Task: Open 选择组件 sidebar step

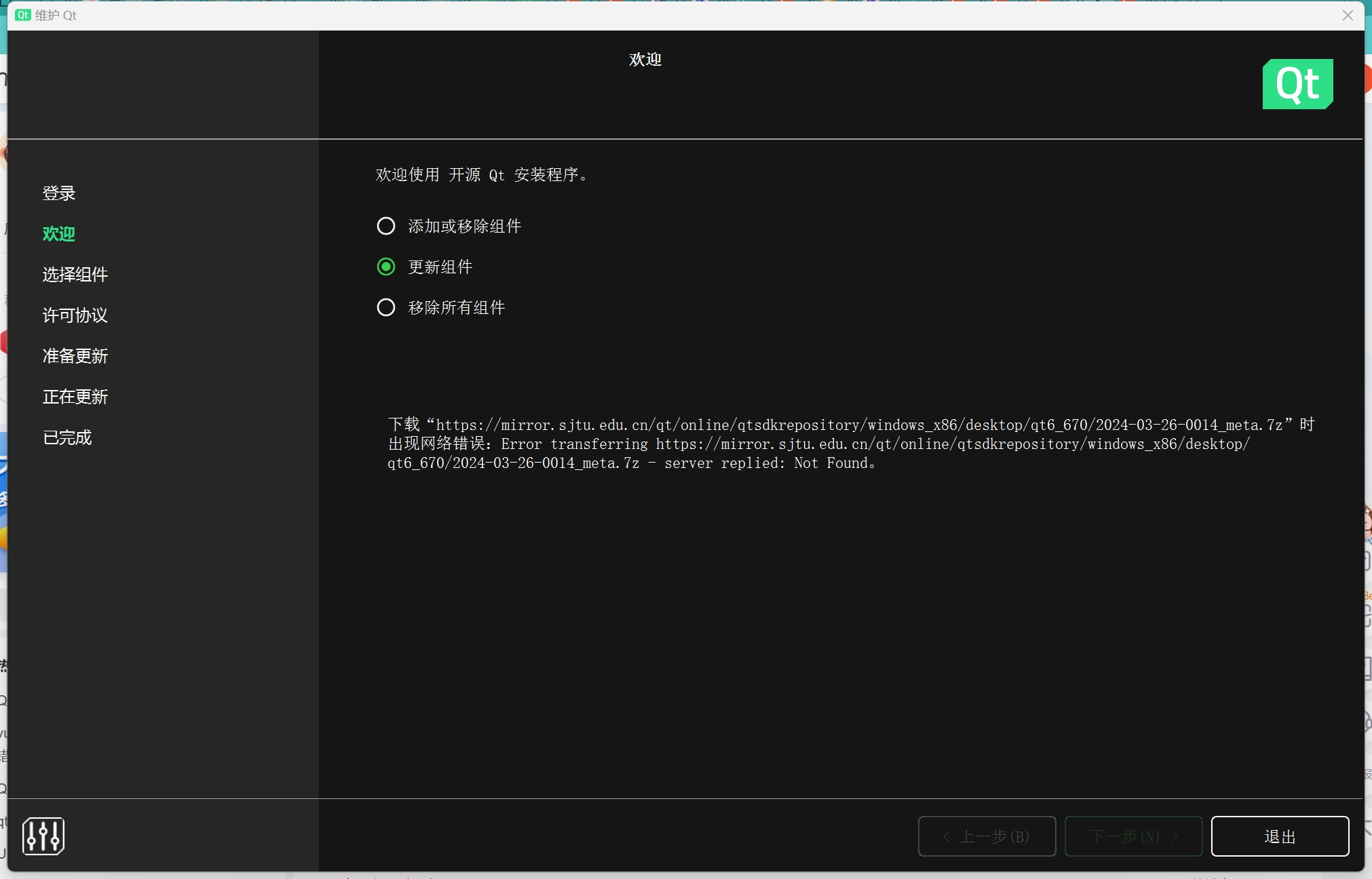Action: pyautogui.click(x=75, y=275)
